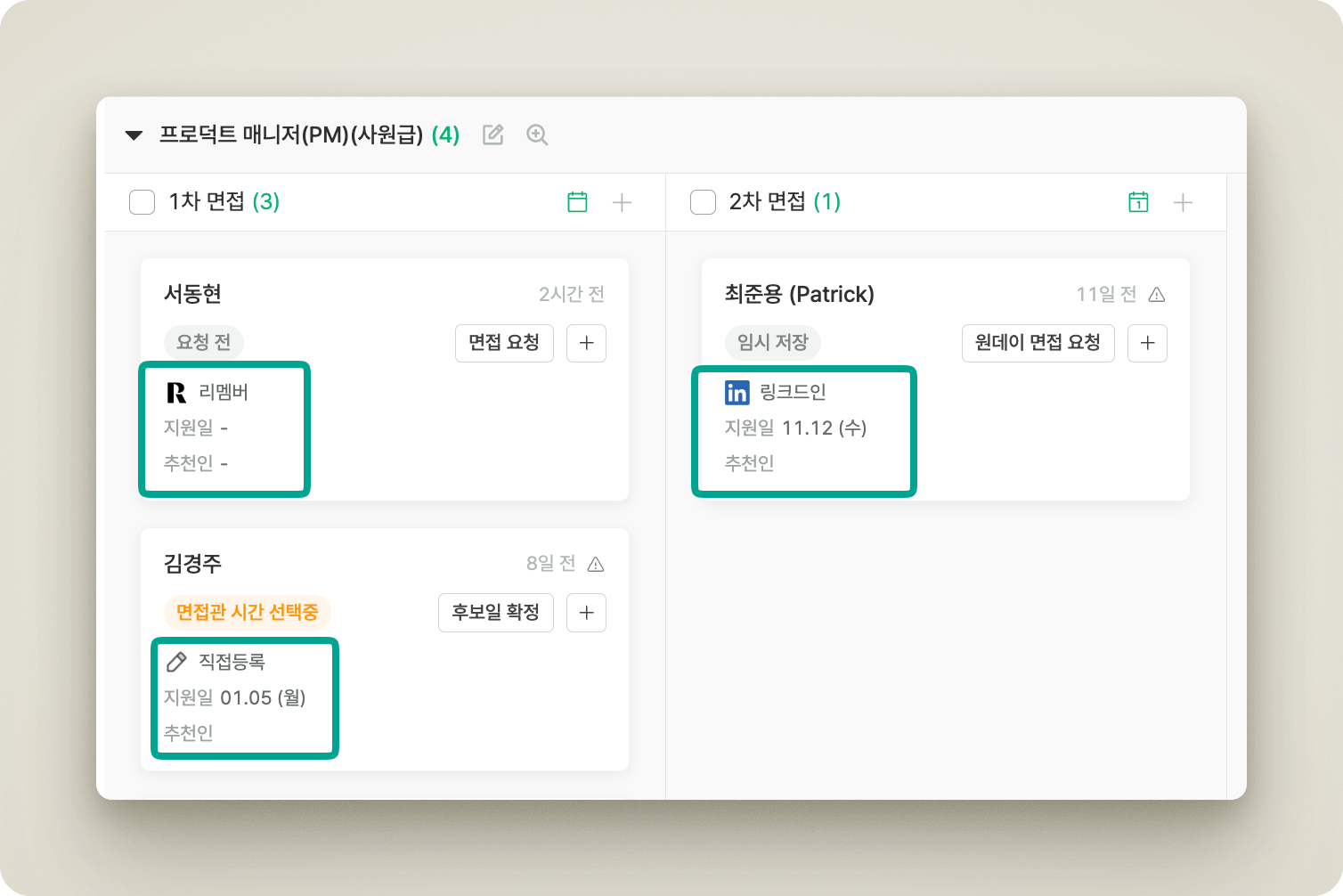Viewport: 1343px width, 896px height.
Task: Click plus icon in 2차 면접 header
Action: (1183, 203)
